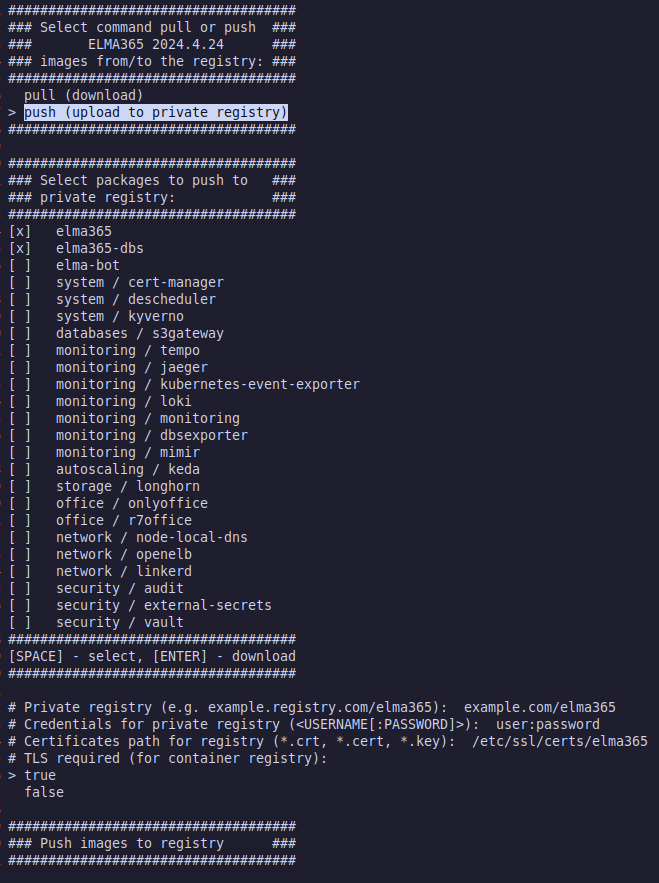
Task: Select the monitoring / kubernetes-event-exporter entry
Action: [208, 385]
